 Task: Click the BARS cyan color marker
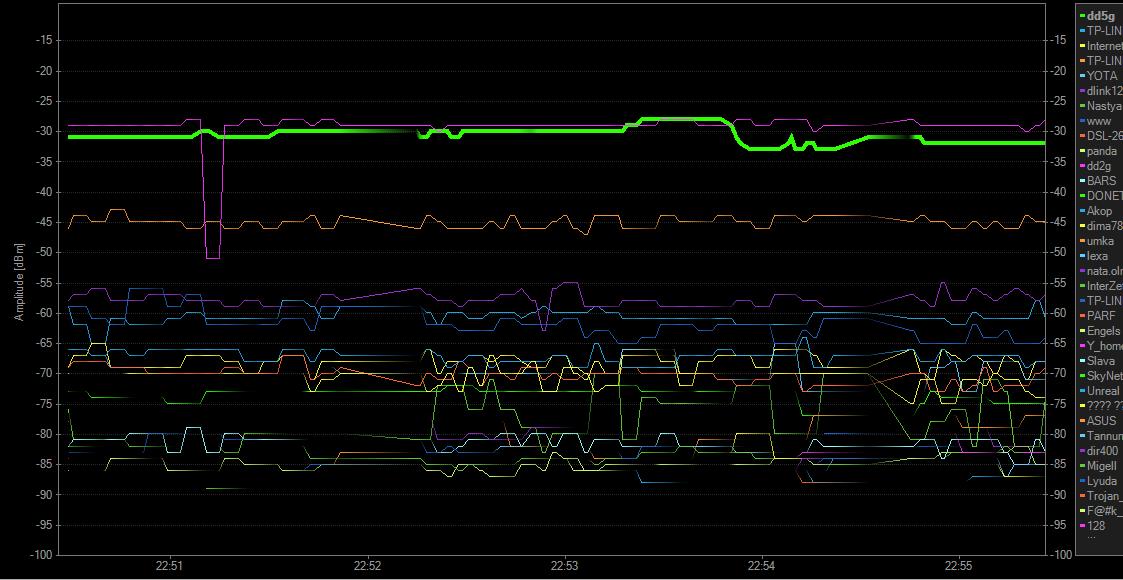click(1081, 181)
